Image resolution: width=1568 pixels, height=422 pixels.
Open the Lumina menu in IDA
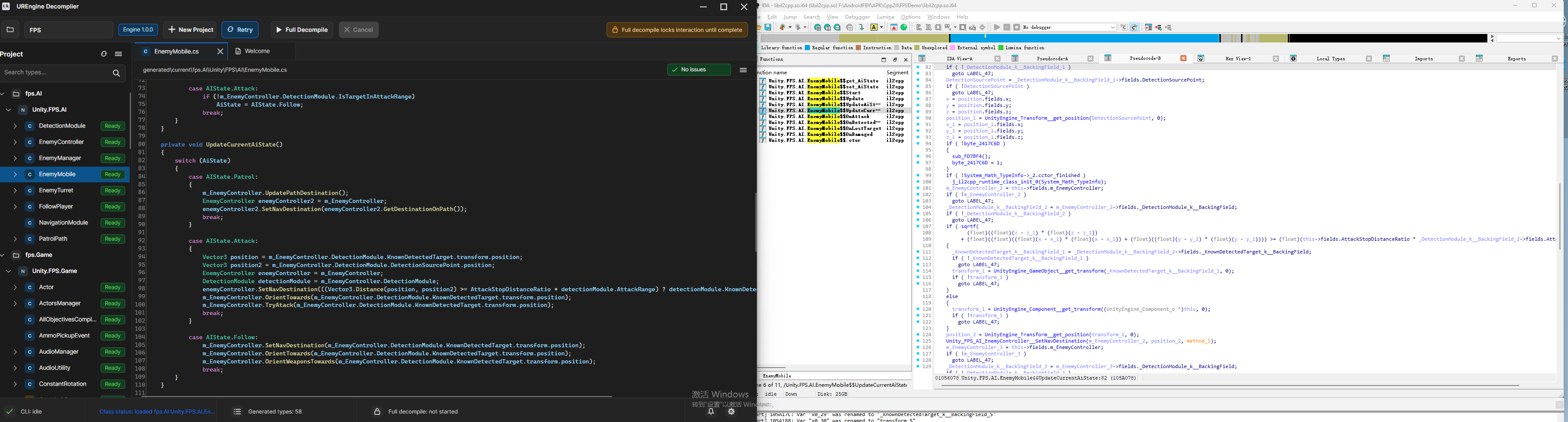coord(885,17)
